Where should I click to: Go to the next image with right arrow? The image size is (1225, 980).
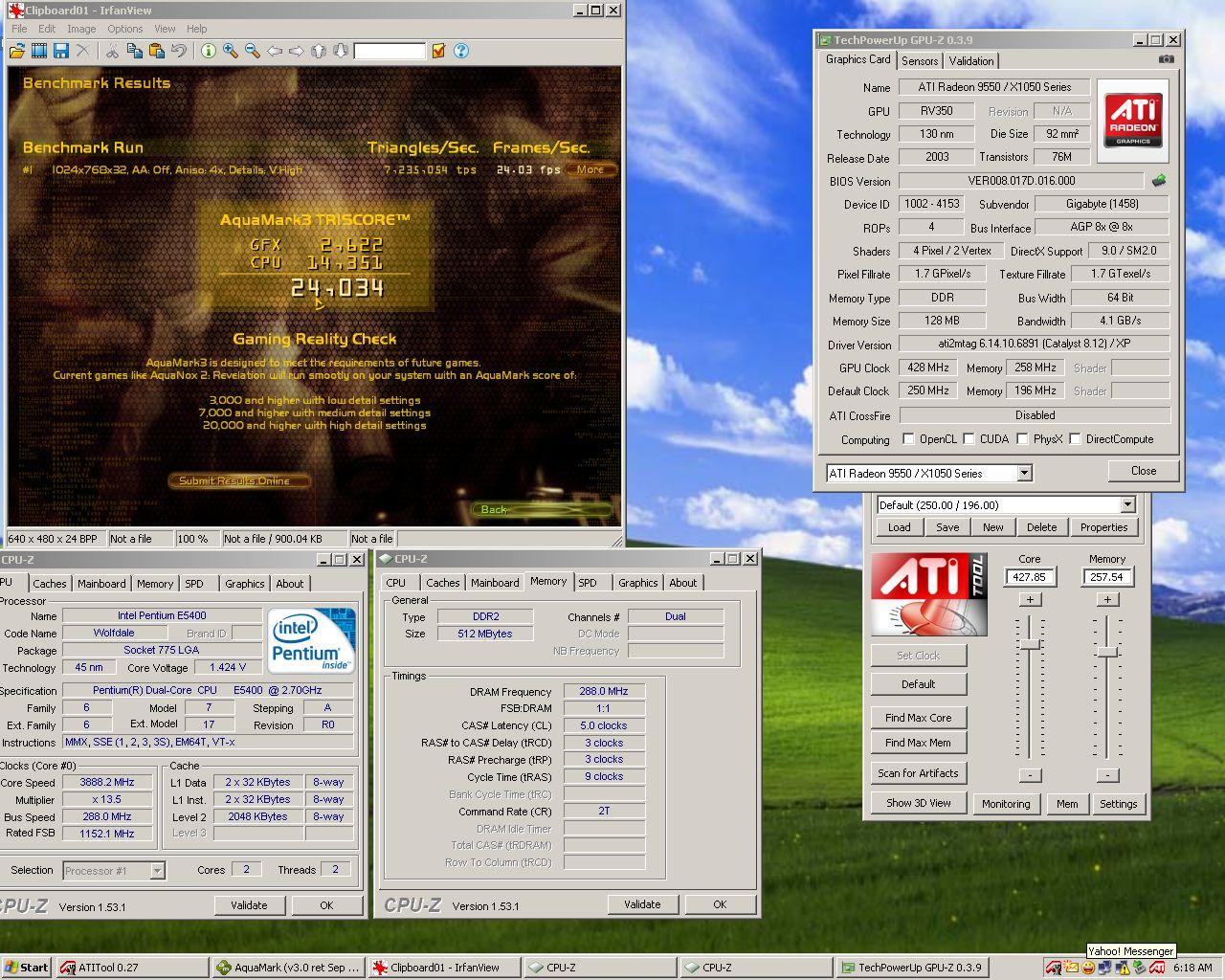(297, 51)
